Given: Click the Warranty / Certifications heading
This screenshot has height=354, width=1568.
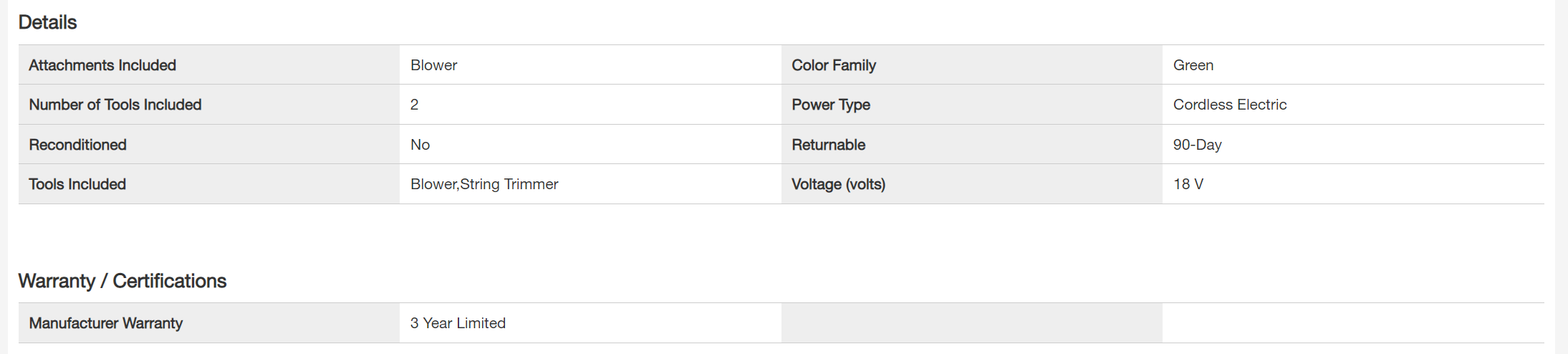Looking at the screenshot, I should click(122, 281).
